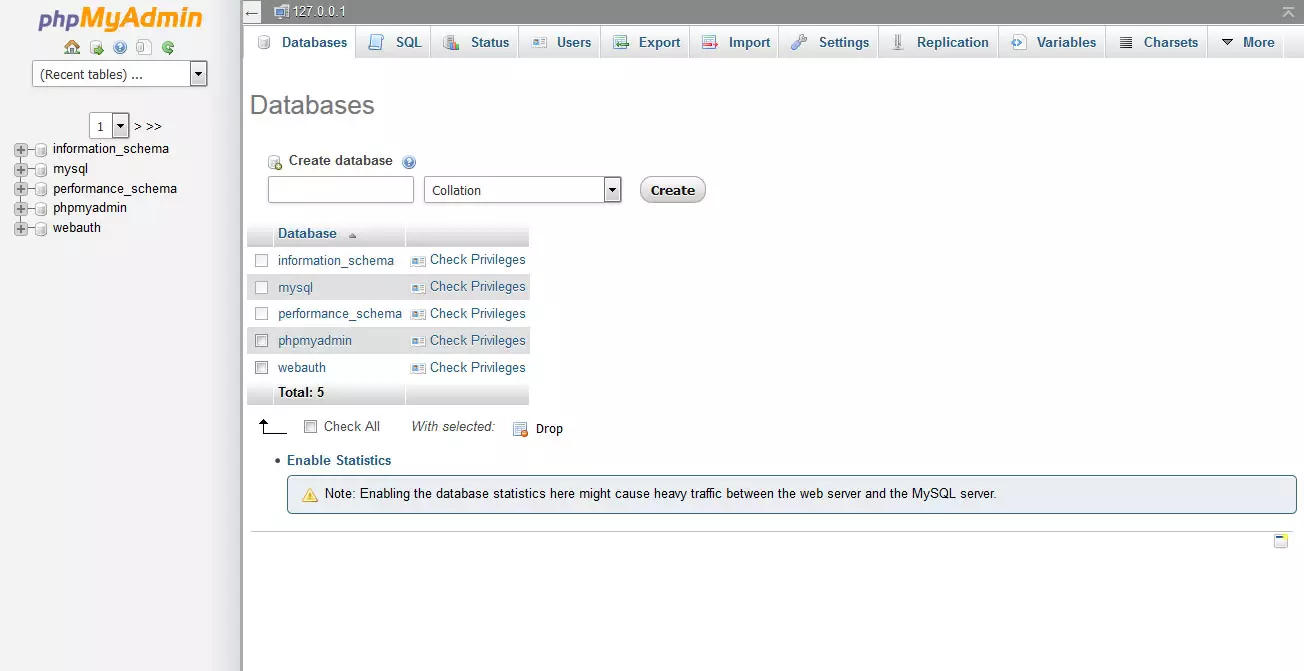The width and height of the screenshot is (1304, 671).
Task: Switch to the SQL tab
Action: (x=395, y=42)
